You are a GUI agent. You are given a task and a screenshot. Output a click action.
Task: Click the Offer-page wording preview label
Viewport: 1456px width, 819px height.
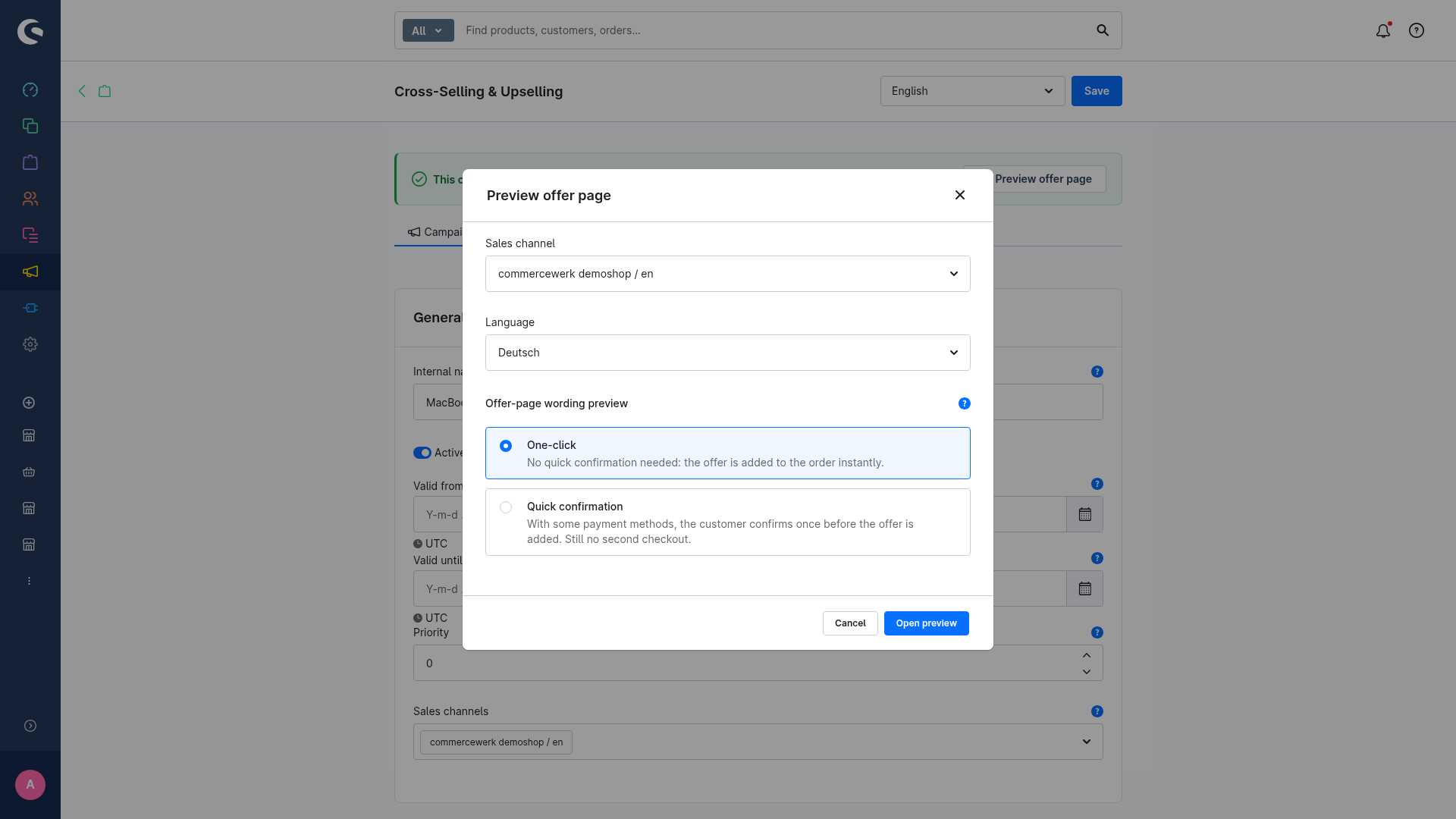coord(557,403)
